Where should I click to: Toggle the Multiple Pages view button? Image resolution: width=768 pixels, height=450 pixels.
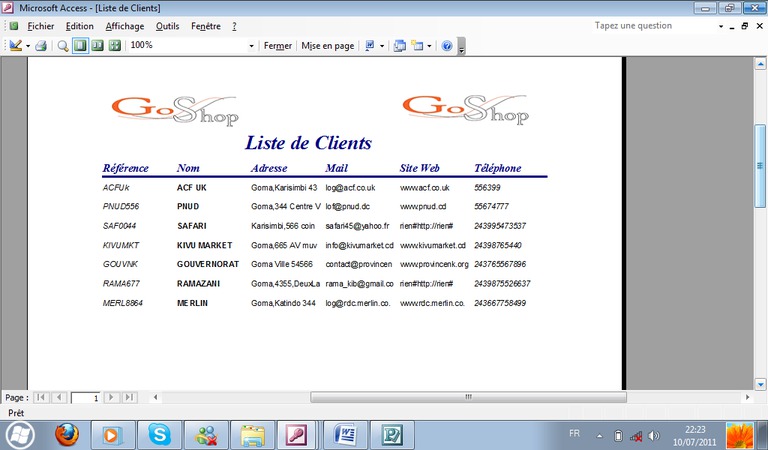[x=115, y=46]
